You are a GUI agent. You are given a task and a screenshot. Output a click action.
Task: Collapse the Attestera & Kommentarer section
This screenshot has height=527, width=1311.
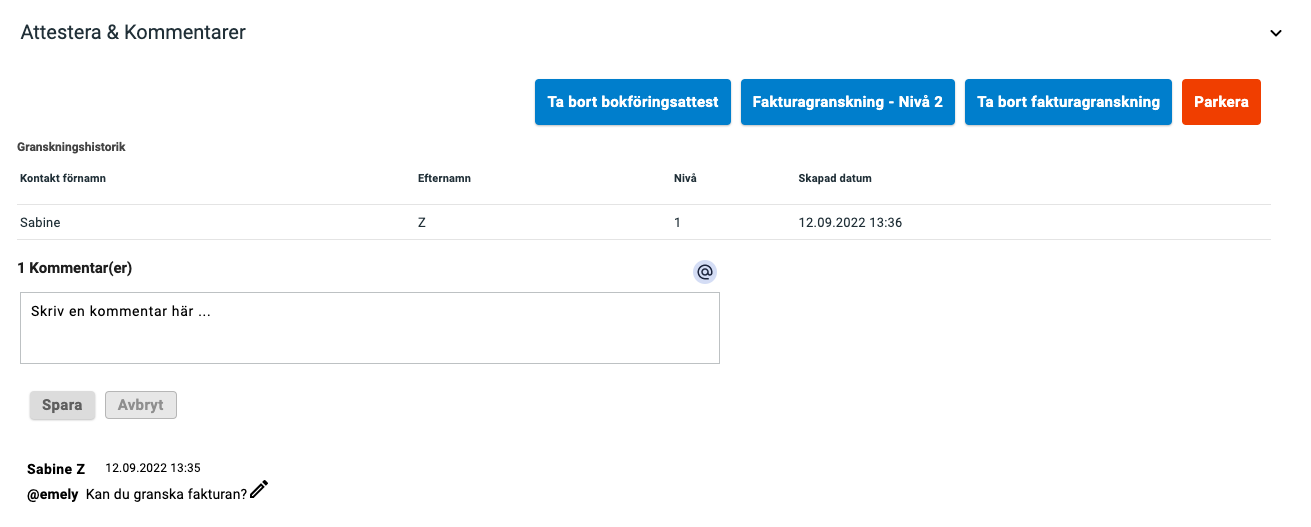point(1275,33)
